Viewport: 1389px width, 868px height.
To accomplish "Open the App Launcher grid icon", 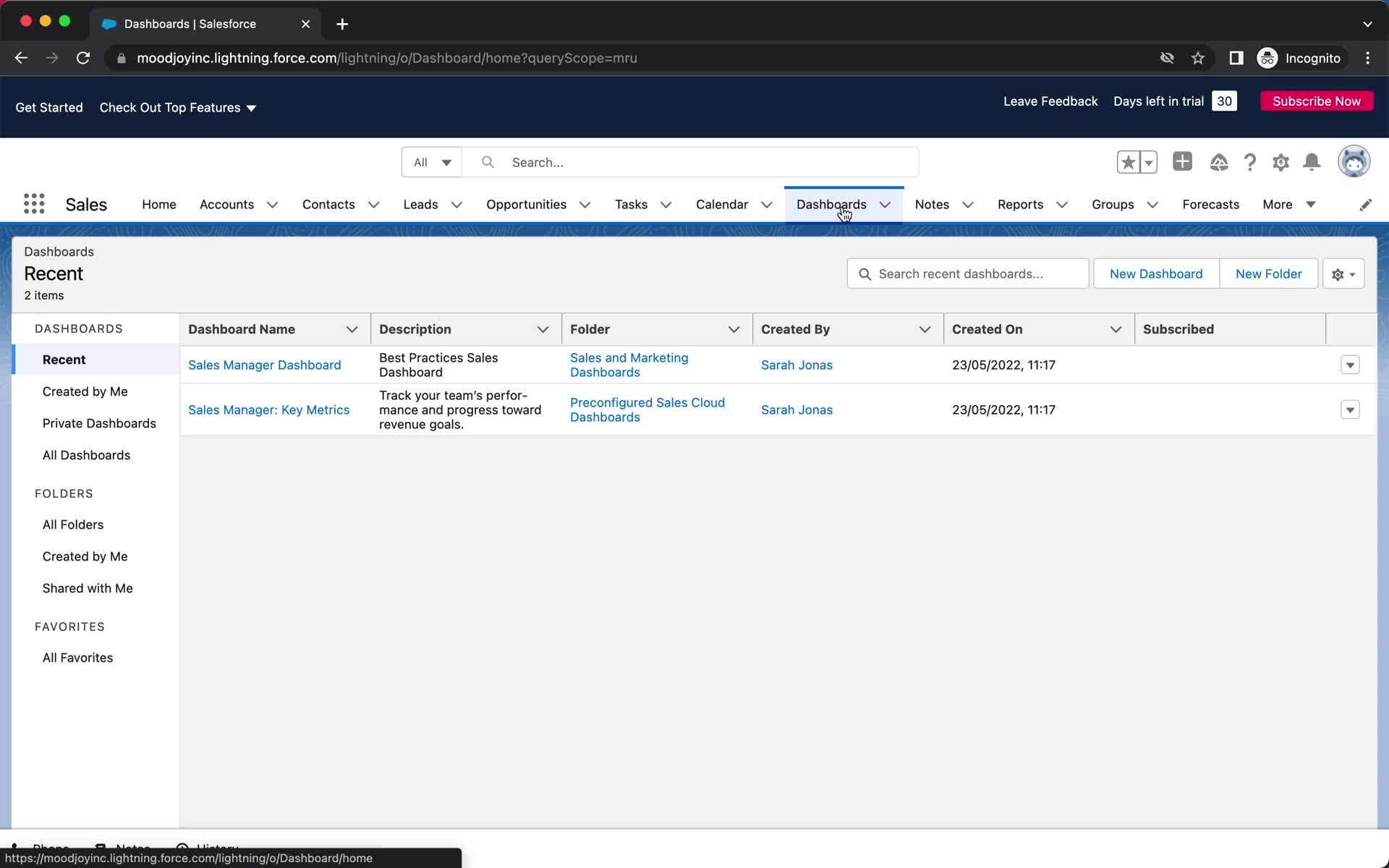I will tap(34, 204).
